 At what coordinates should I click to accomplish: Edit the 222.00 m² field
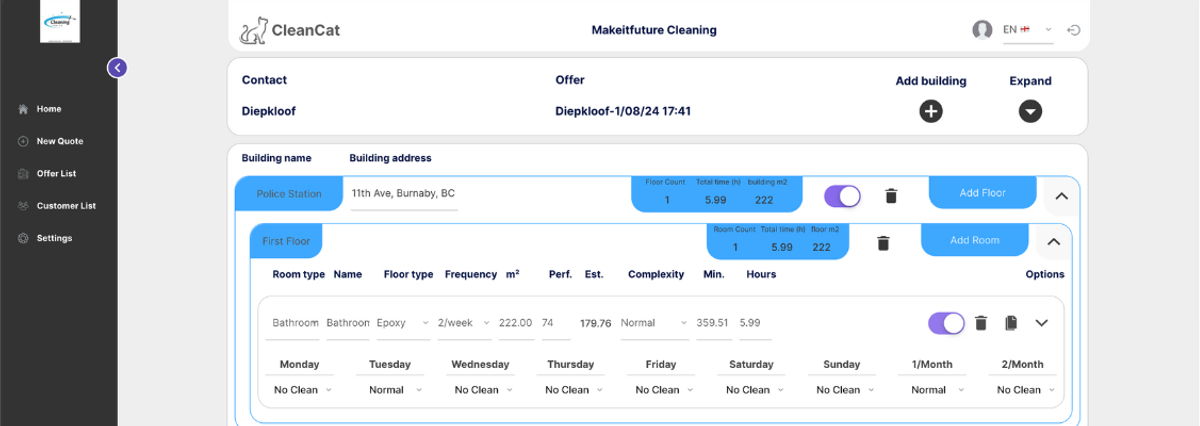(516, 323)
